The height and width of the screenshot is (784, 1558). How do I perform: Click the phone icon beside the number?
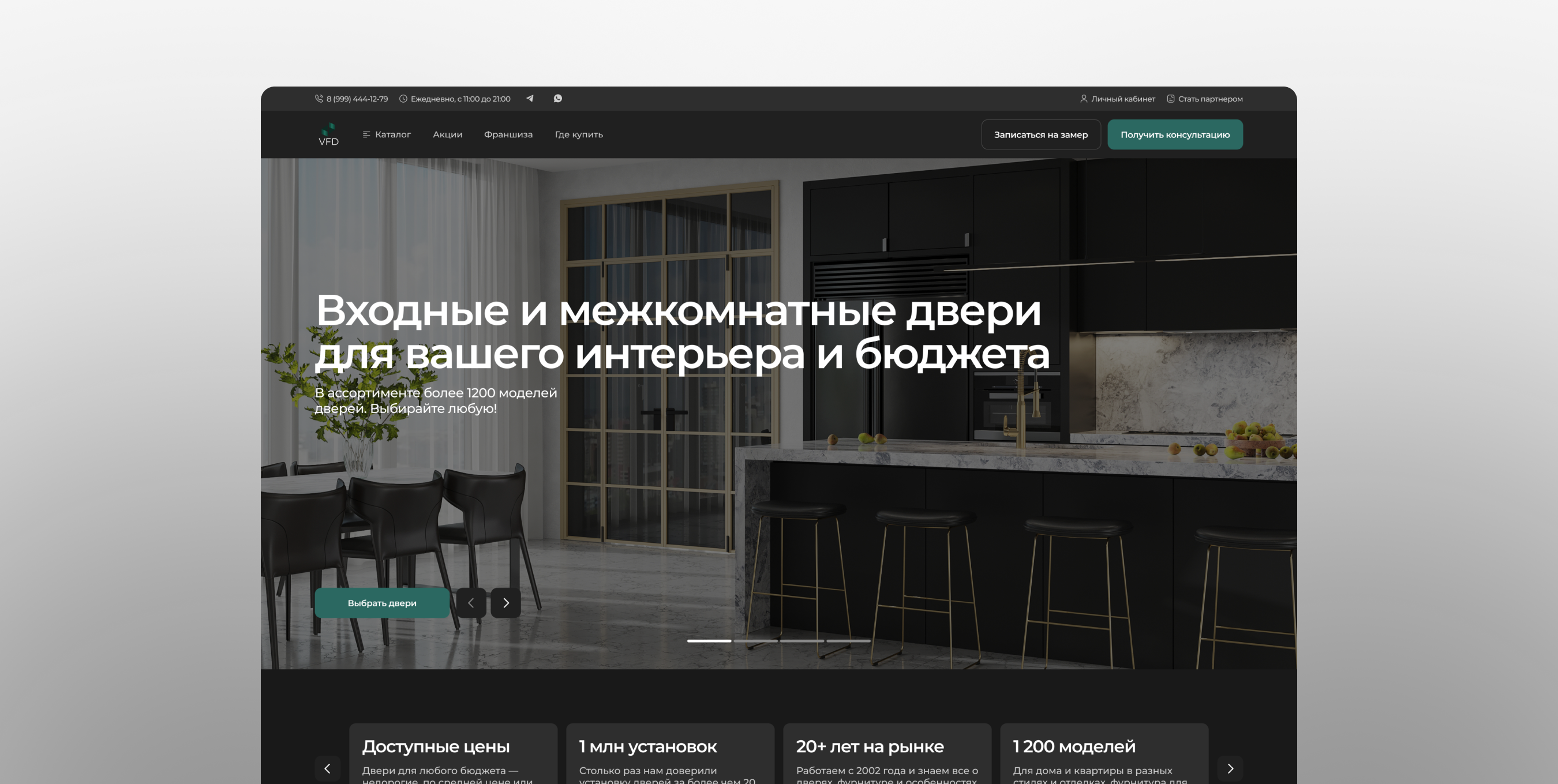tap(319, 99)
